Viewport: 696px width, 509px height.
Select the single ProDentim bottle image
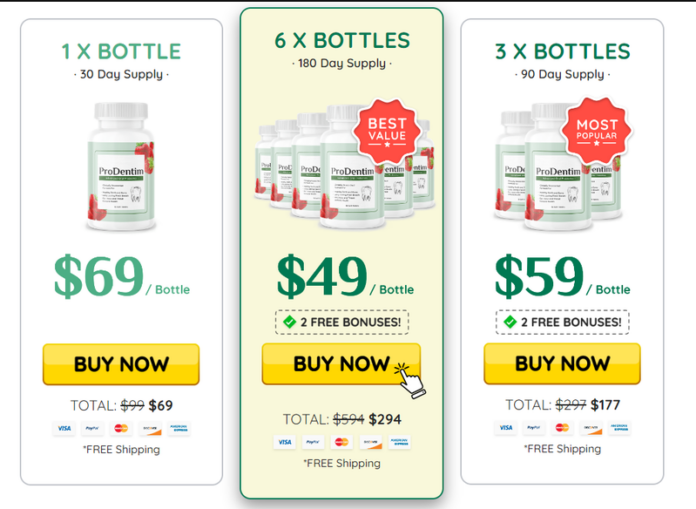coord(121,166)
